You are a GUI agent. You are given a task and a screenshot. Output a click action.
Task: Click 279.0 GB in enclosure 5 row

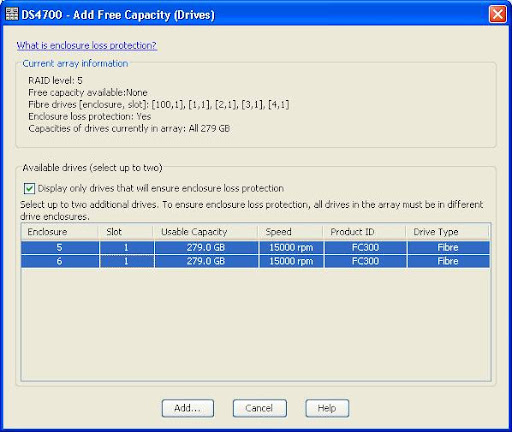click(206, 248)
